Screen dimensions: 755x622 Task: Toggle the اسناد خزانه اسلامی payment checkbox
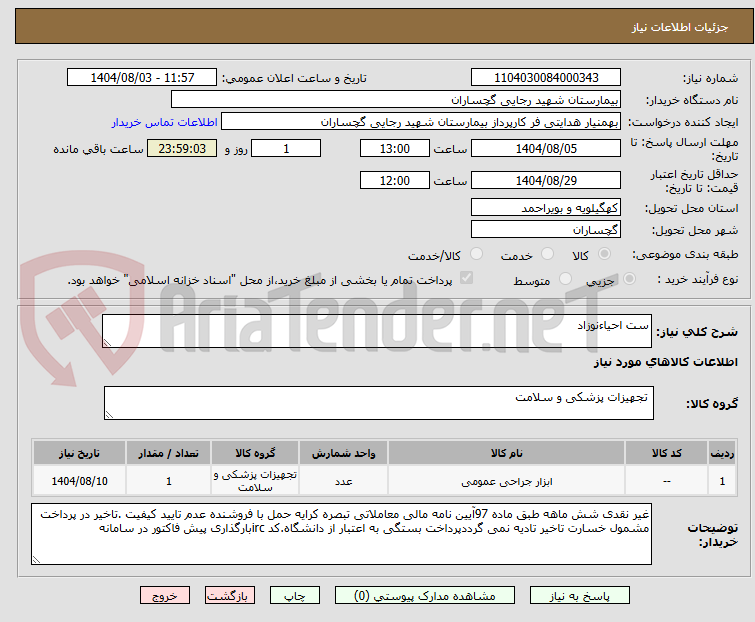[466, 278]
